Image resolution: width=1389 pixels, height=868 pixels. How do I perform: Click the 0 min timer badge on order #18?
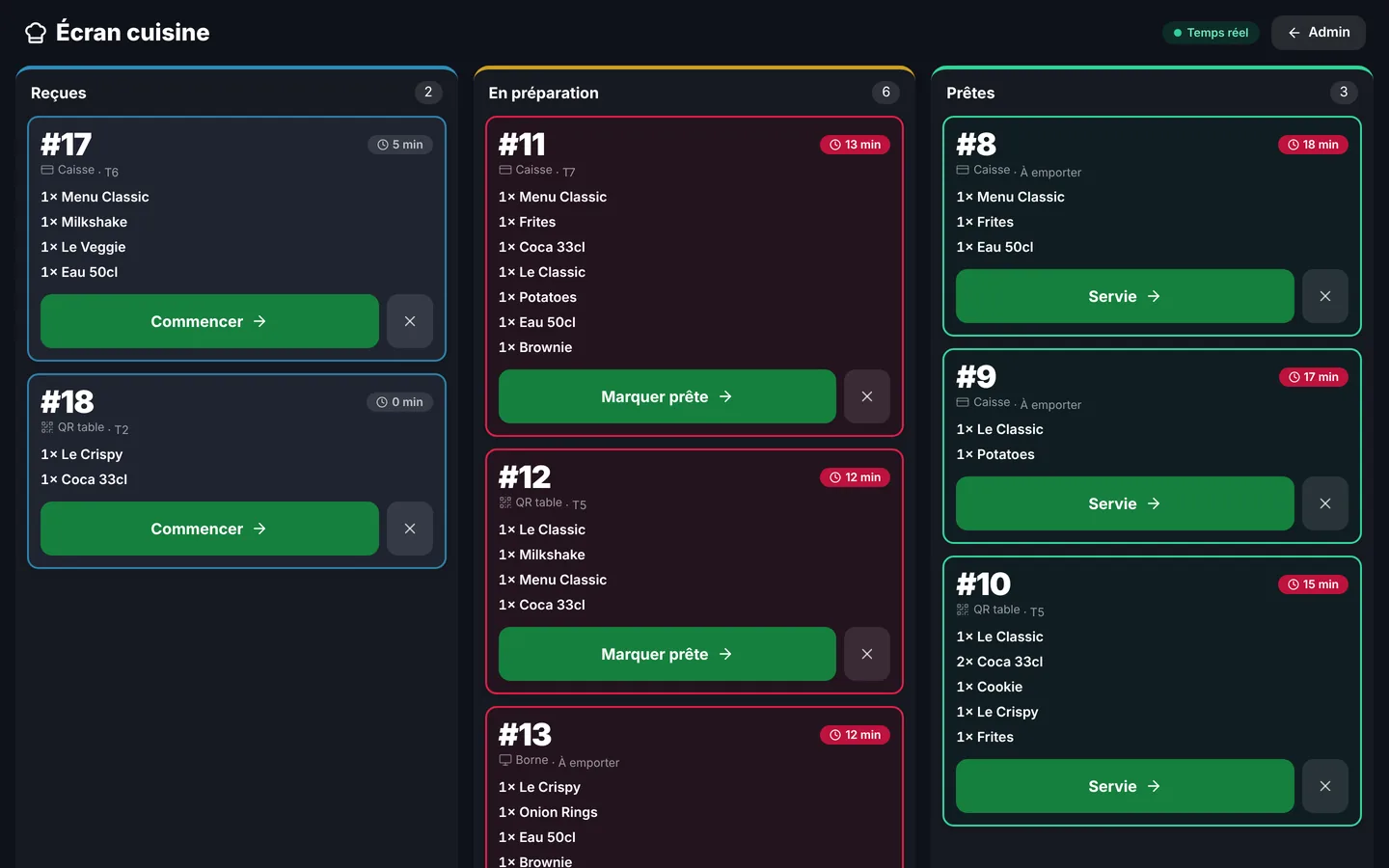(400, 402)
